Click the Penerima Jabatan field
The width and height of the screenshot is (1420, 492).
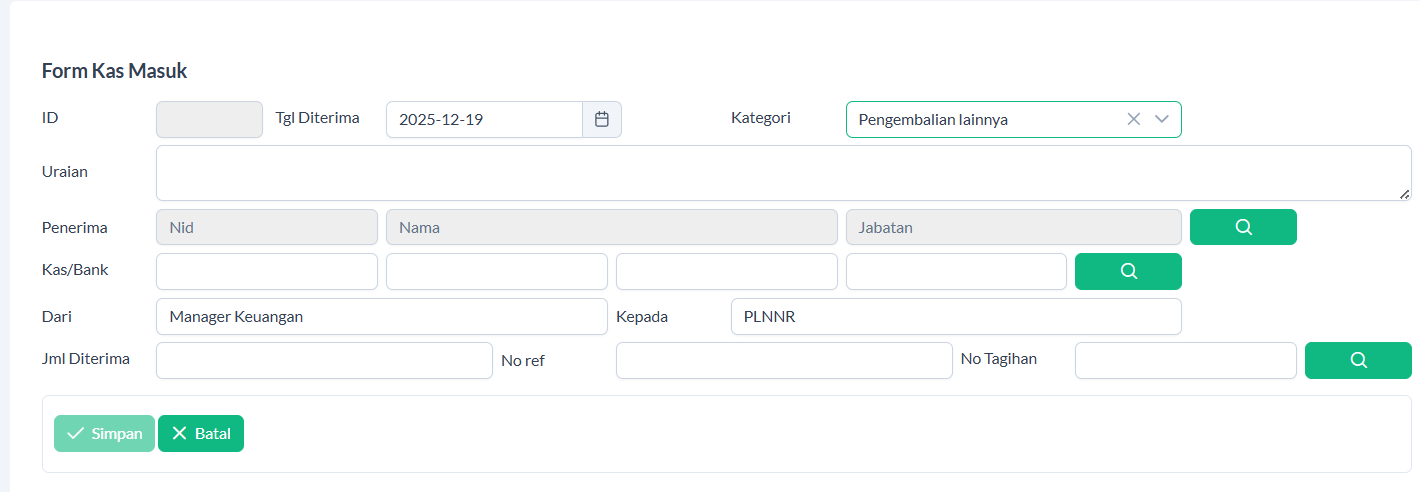(1013, 227)
